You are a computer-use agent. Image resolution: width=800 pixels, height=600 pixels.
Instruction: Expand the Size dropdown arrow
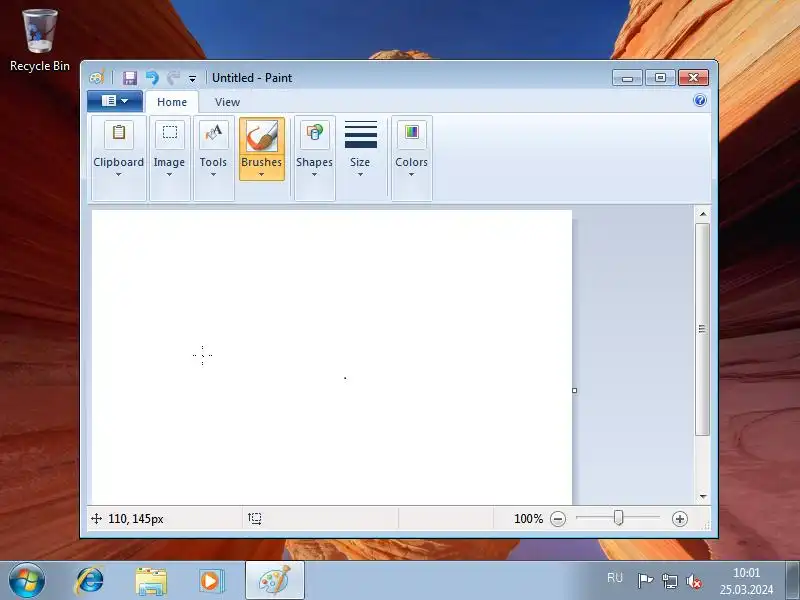coord(360,174)
